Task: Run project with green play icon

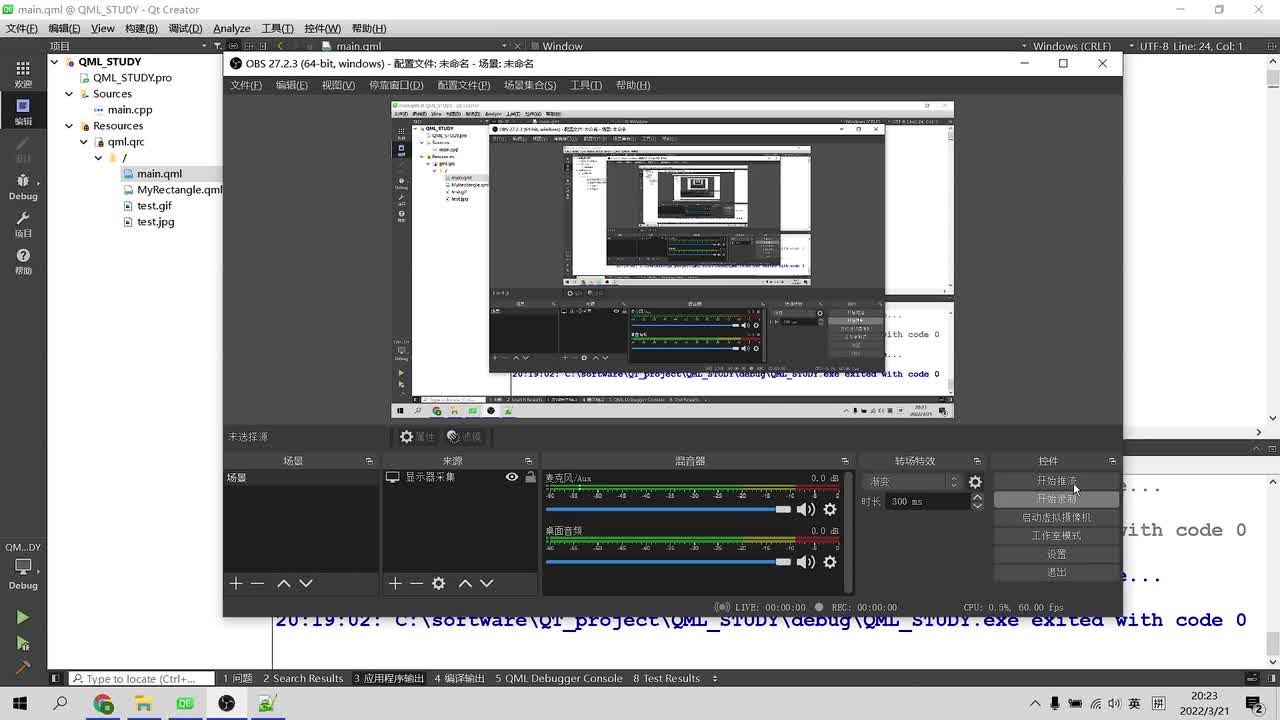Action: [22, 617]
